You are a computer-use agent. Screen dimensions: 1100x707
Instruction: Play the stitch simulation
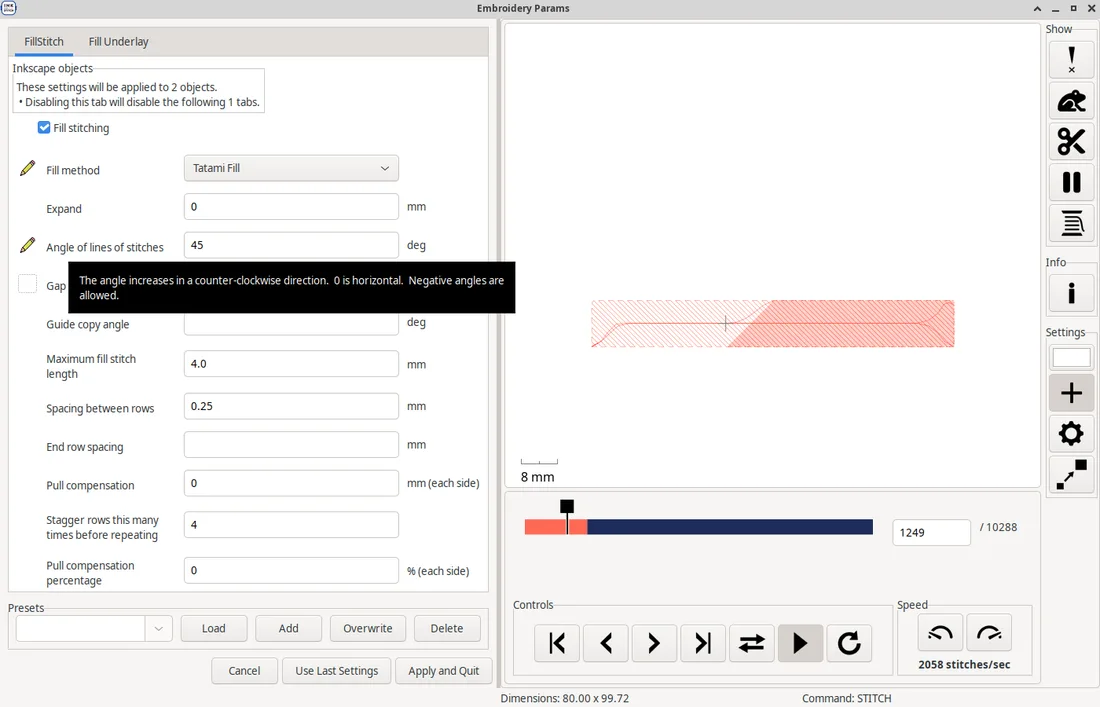pos(800,643)
